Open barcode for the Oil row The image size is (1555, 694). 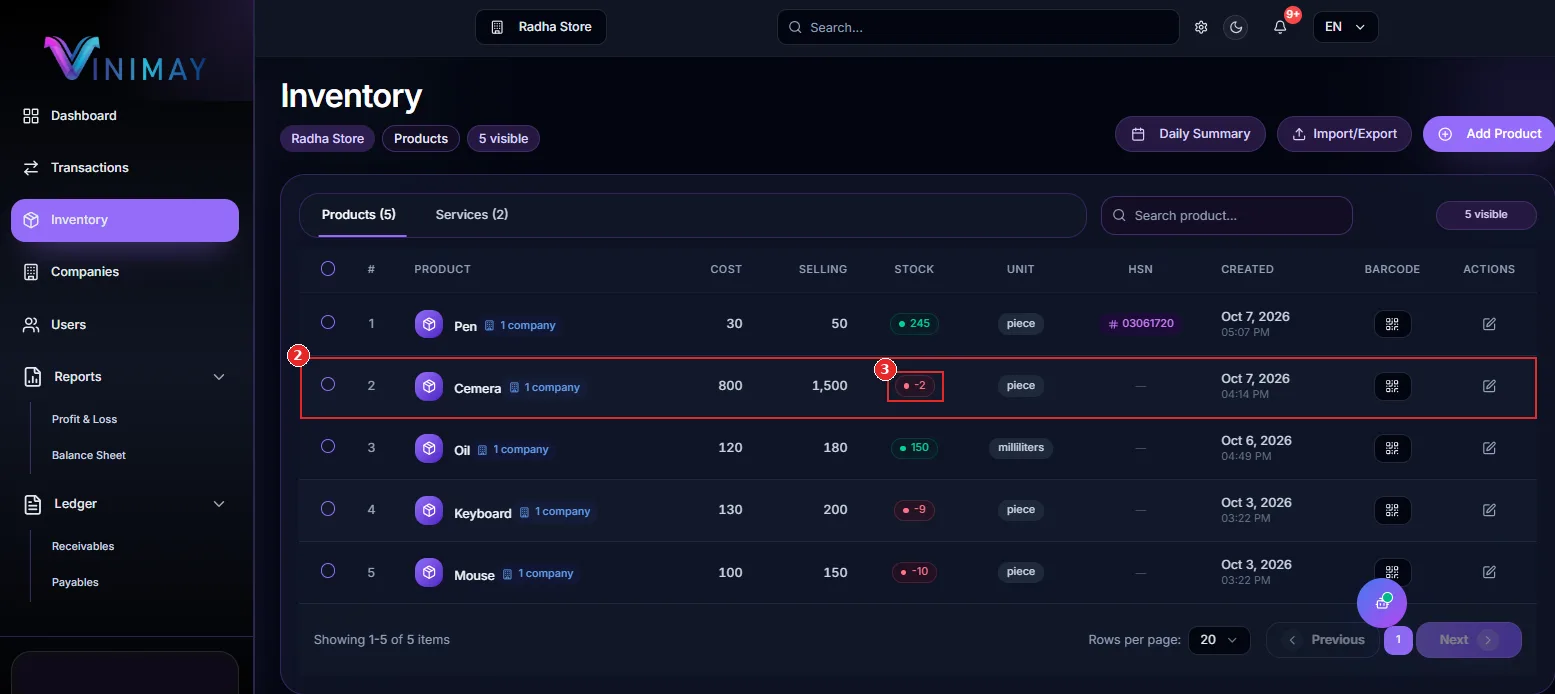pos(1392,448)
